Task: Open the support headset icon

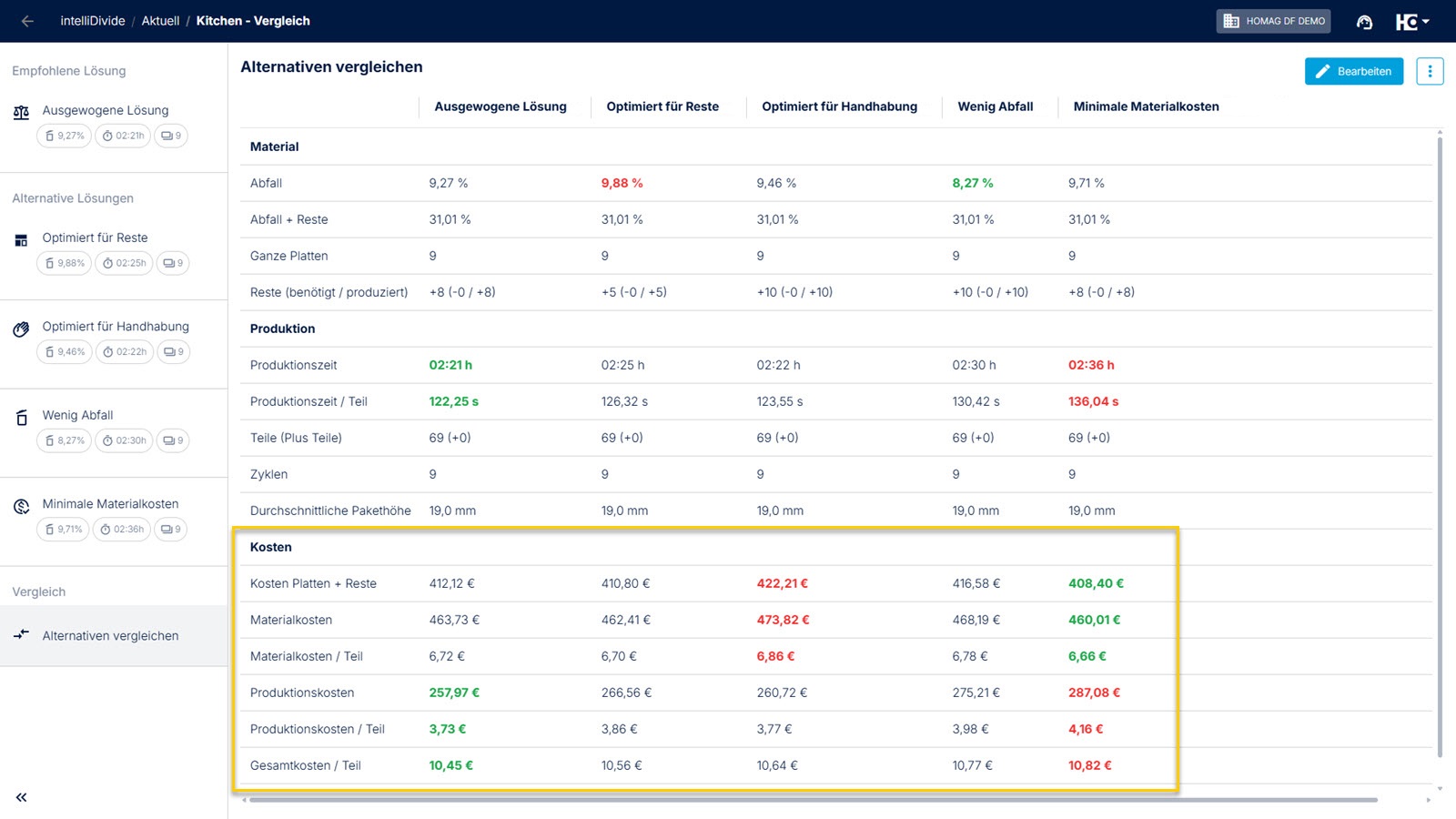Action: pyautogui.click(x=1364, y=22)
